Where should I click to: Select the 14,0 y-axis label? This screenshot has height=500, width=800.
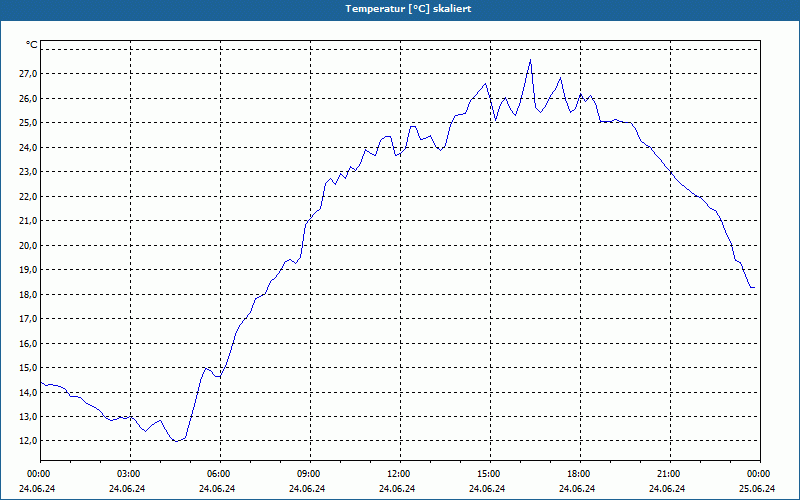click(x=28, y=392)
